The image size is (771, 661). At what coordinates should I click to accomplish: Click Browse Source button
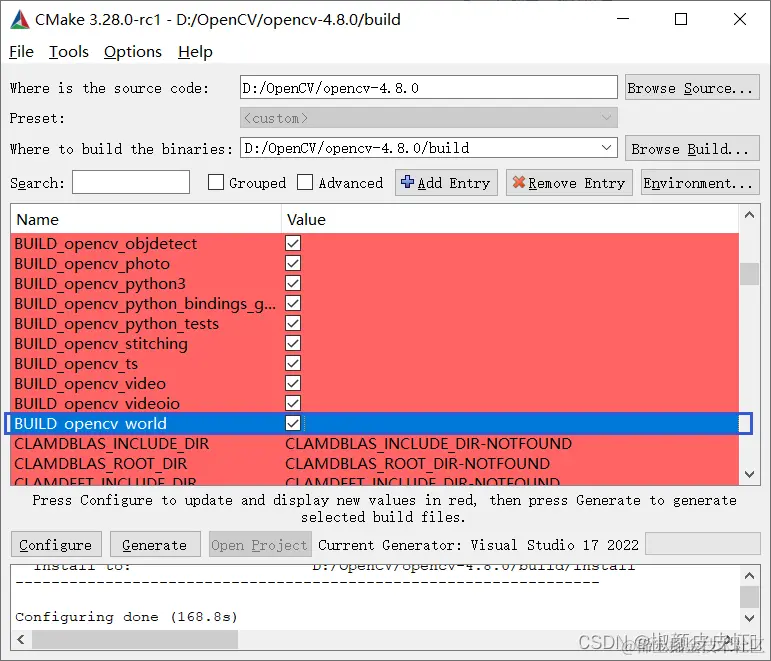click(x=692, y=88)
